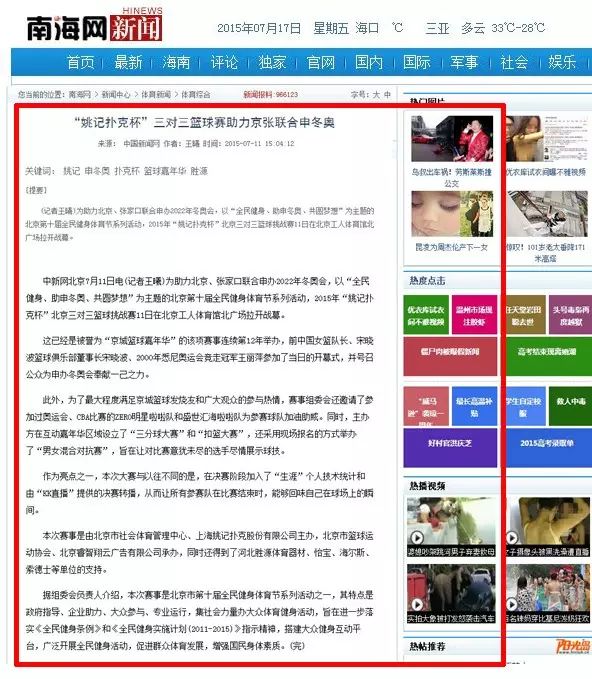
Task: Open the baby face photo thumbnail
Action: [452, 214]
